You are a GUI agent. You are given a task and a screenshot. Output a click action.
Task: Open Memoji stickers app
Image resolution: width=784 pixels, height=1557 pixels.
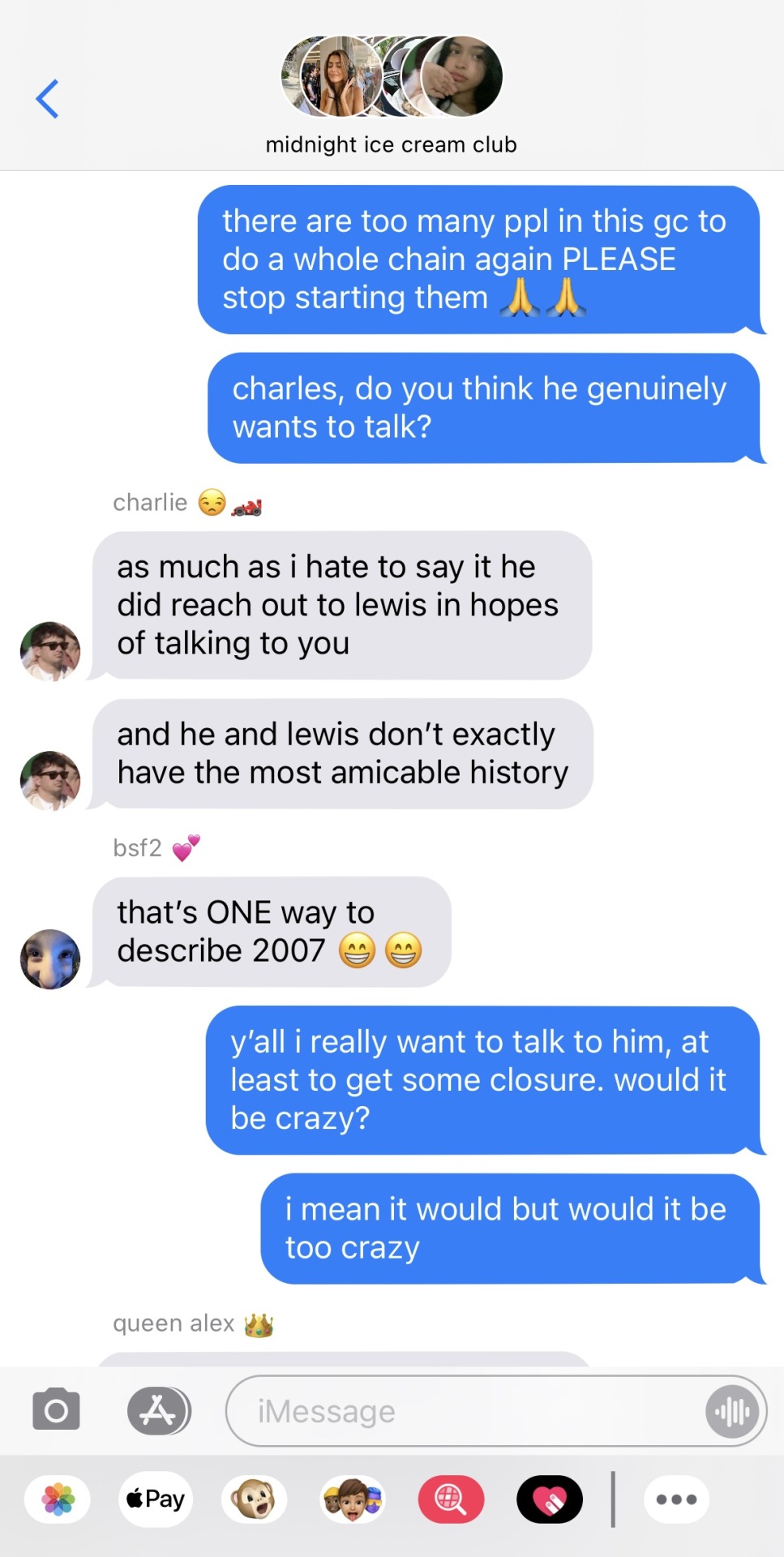pyautogui.click(x=353, y=1499)
